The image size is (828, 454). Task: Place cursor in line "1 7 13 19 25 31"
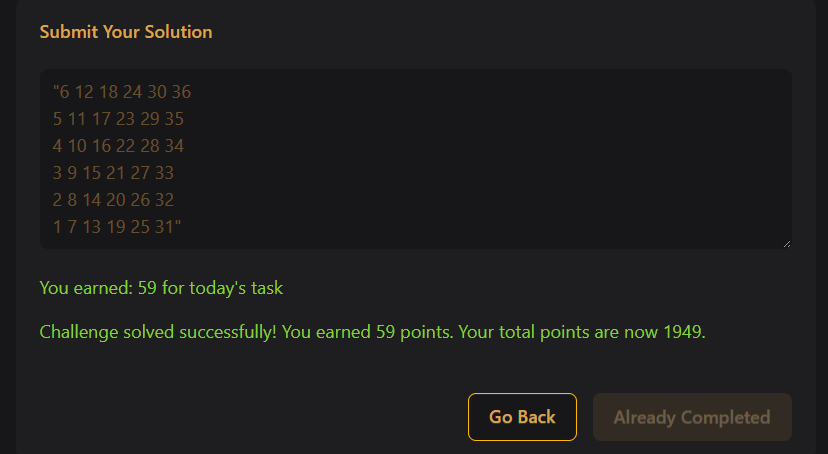point(113,227)
